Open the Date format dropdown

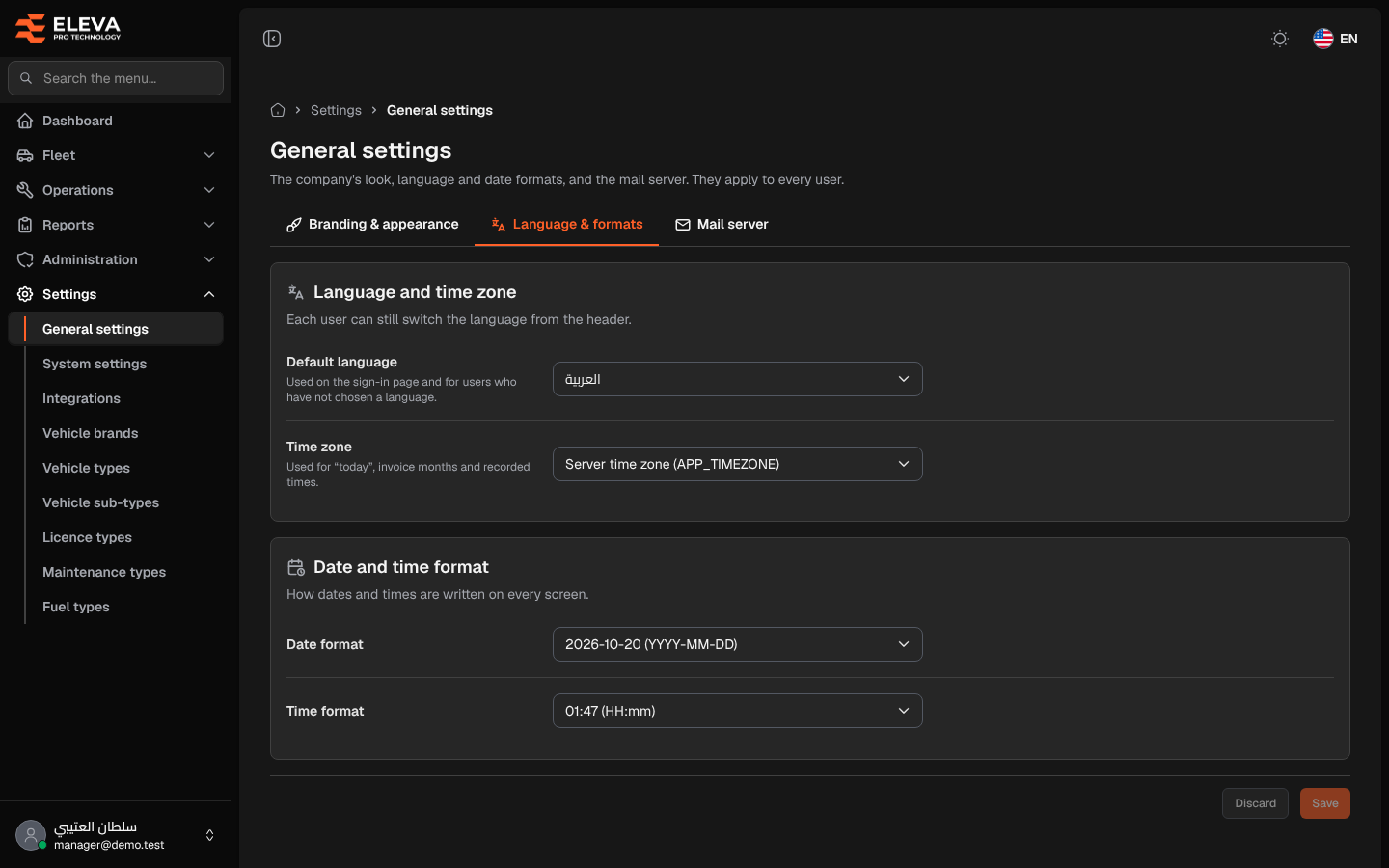coord(738,644)
